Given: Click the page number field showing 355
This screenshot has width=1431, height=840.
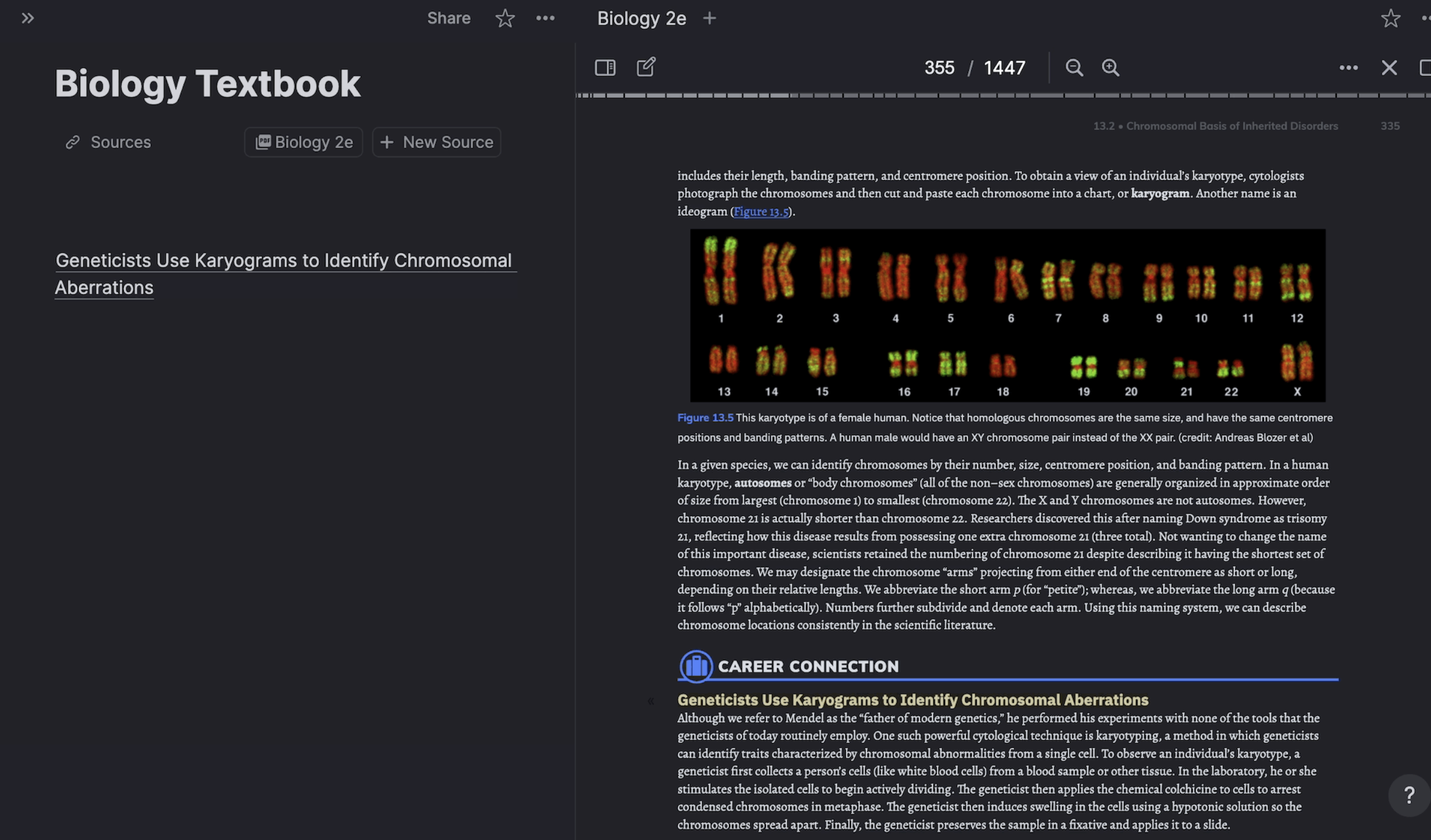Looking at the screenshot, I should [939, 67].
